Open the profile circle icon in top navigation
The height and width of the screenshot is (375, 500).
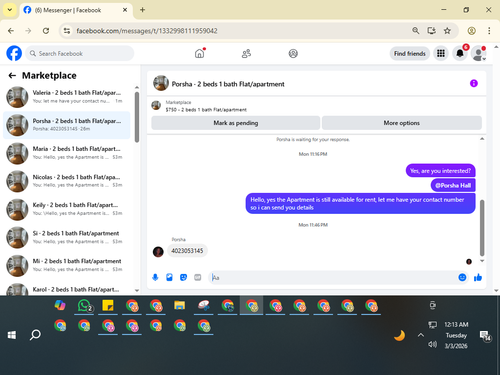(x=293, y=53)
